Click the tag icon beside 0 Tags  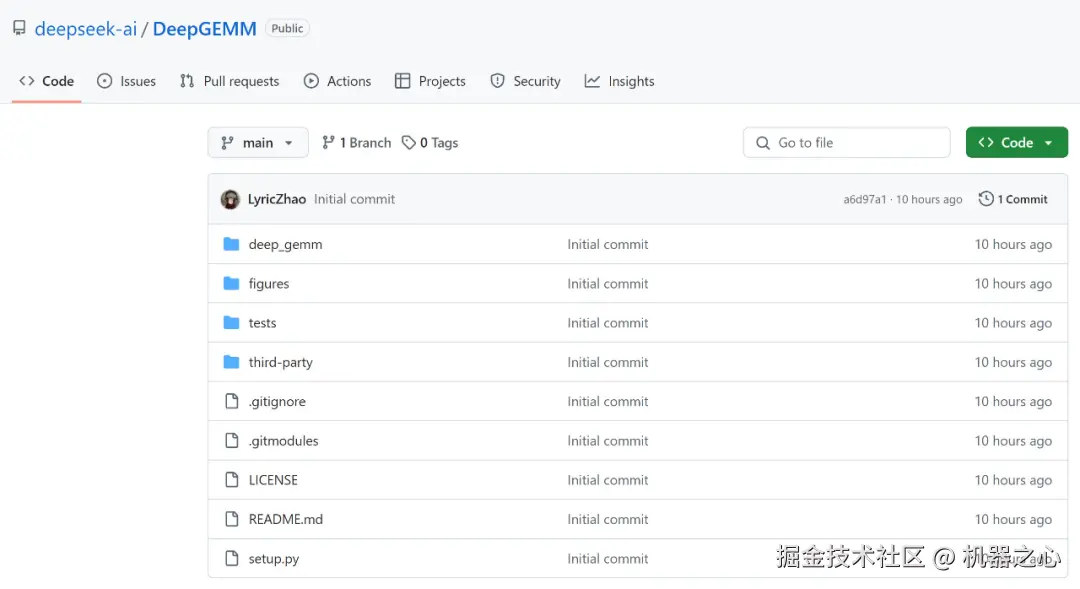[408, 143]
